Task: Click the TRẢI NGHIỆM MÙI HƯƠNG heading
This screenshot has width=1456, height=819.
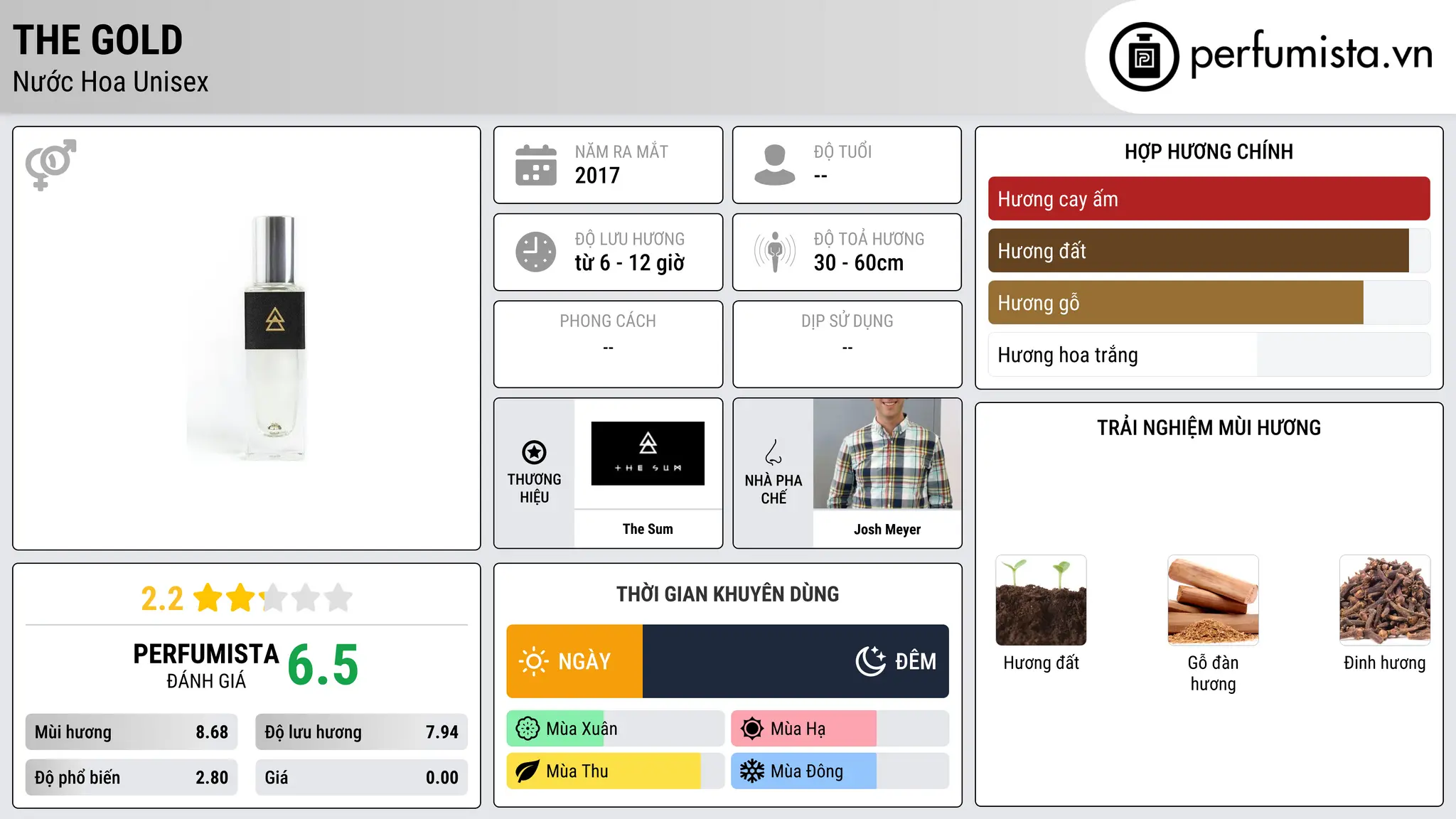Action: 1209,427
